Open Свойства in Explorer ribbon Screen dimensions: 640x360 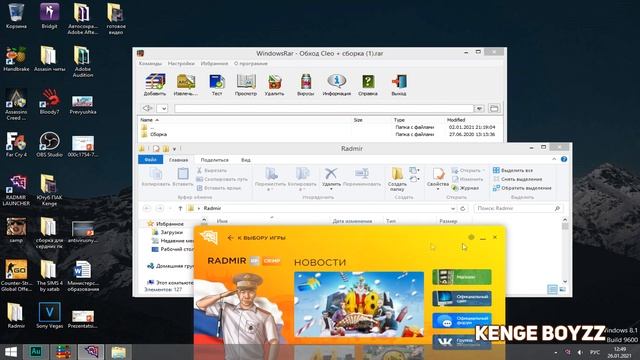pyautogui.click(x=438, y=178)
